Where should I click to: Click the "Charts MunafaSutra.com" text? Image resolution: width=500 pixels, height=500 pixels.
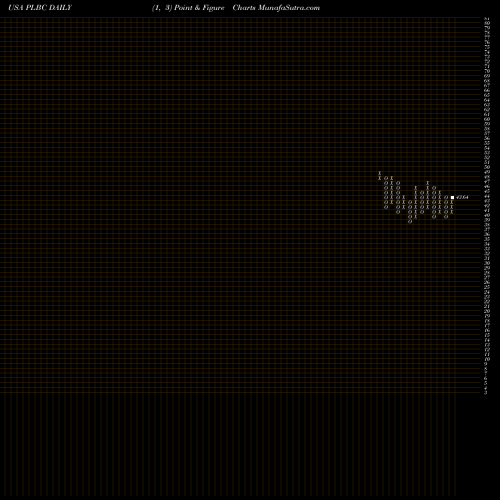coord(276,8)
